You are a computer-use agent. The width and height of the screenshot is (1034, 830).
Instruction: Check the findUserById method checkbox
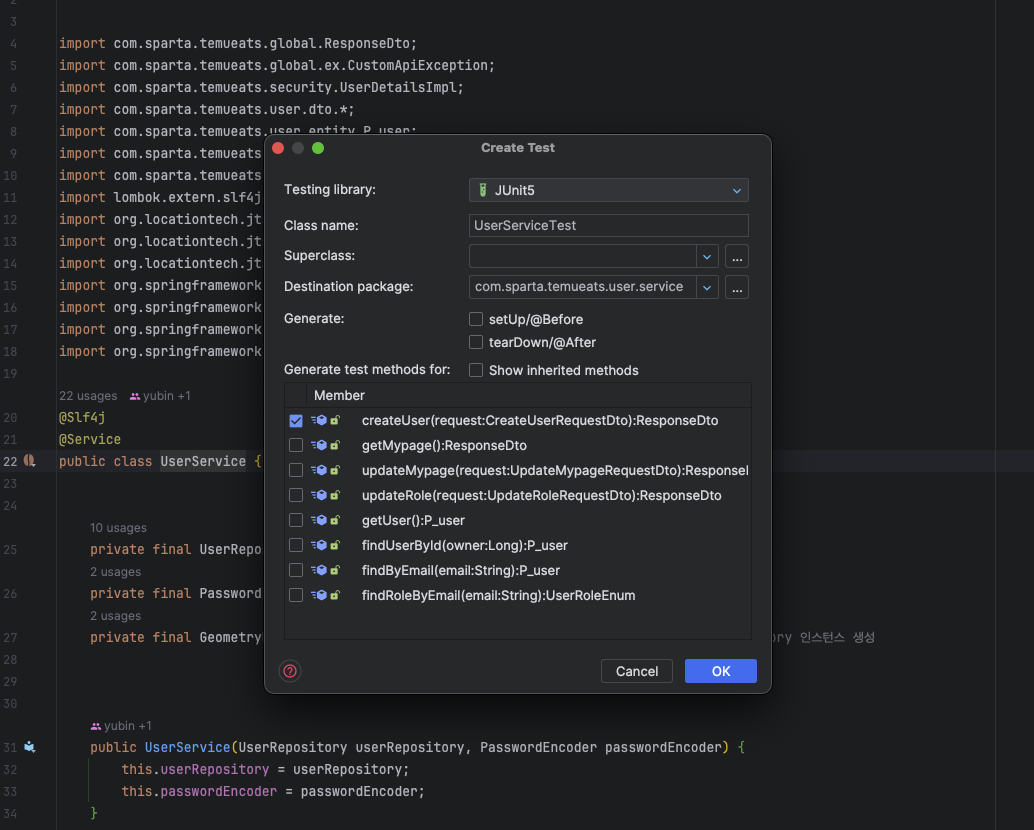[x=296, y=545]
